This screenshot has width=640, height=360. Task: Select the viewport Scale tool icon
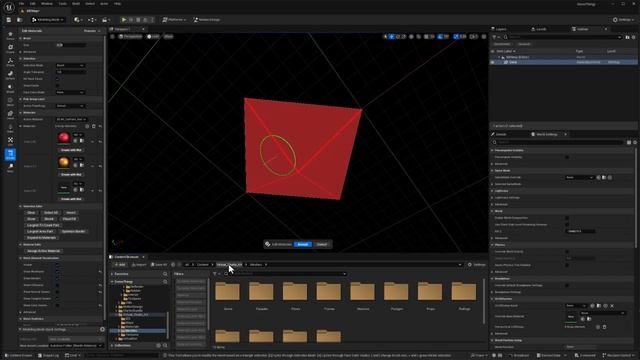click(404, 37)
